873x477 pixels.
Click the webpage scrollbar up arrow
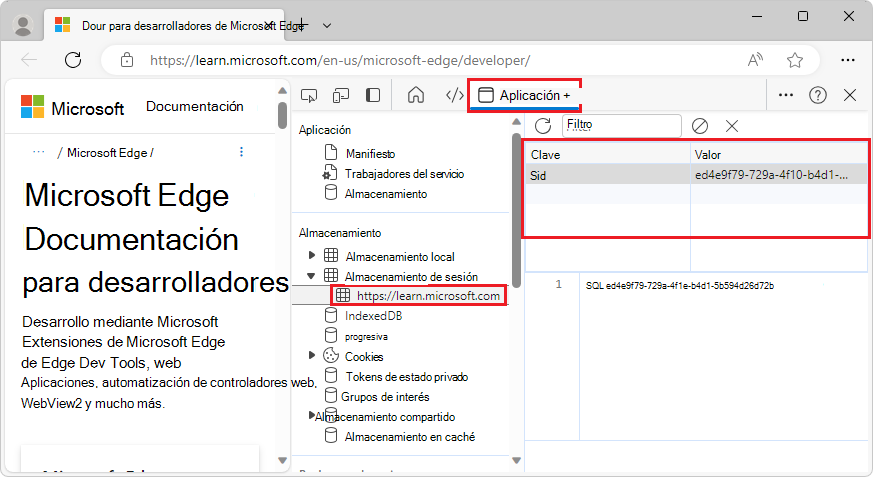[x=282, y=91]
